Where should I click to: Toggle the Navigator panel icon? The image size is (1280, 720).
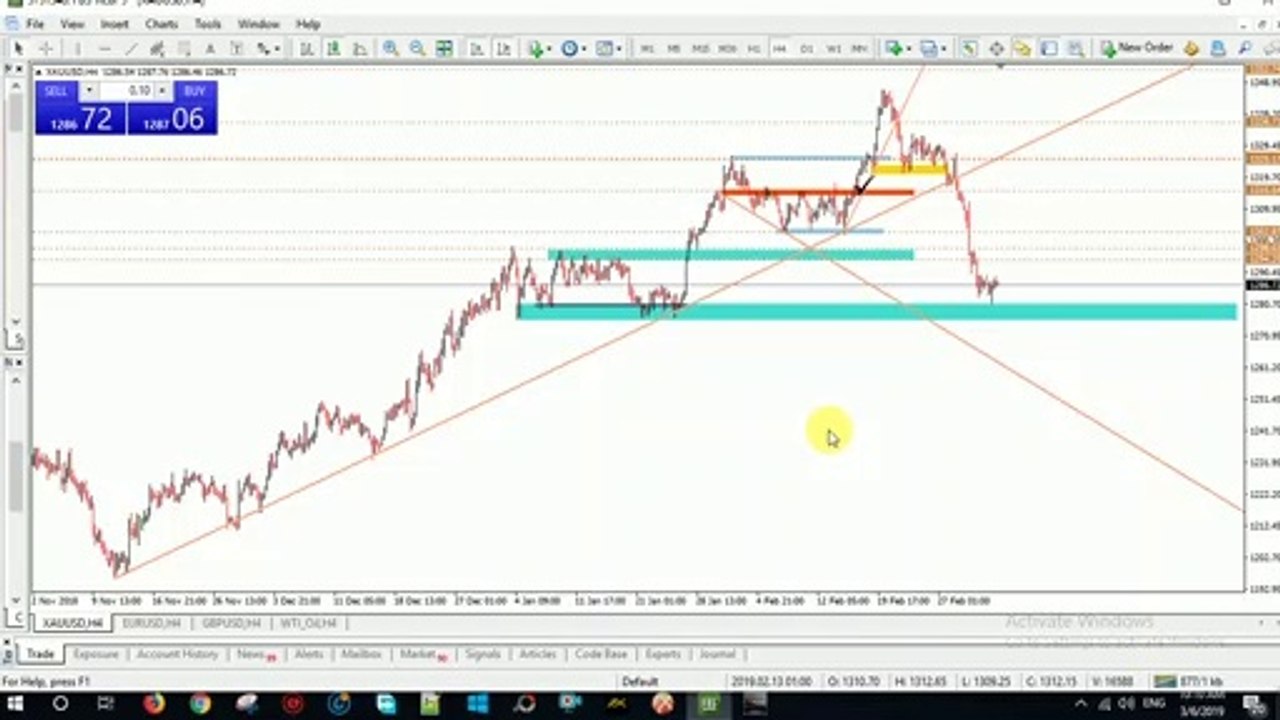tap(1022, 48)
